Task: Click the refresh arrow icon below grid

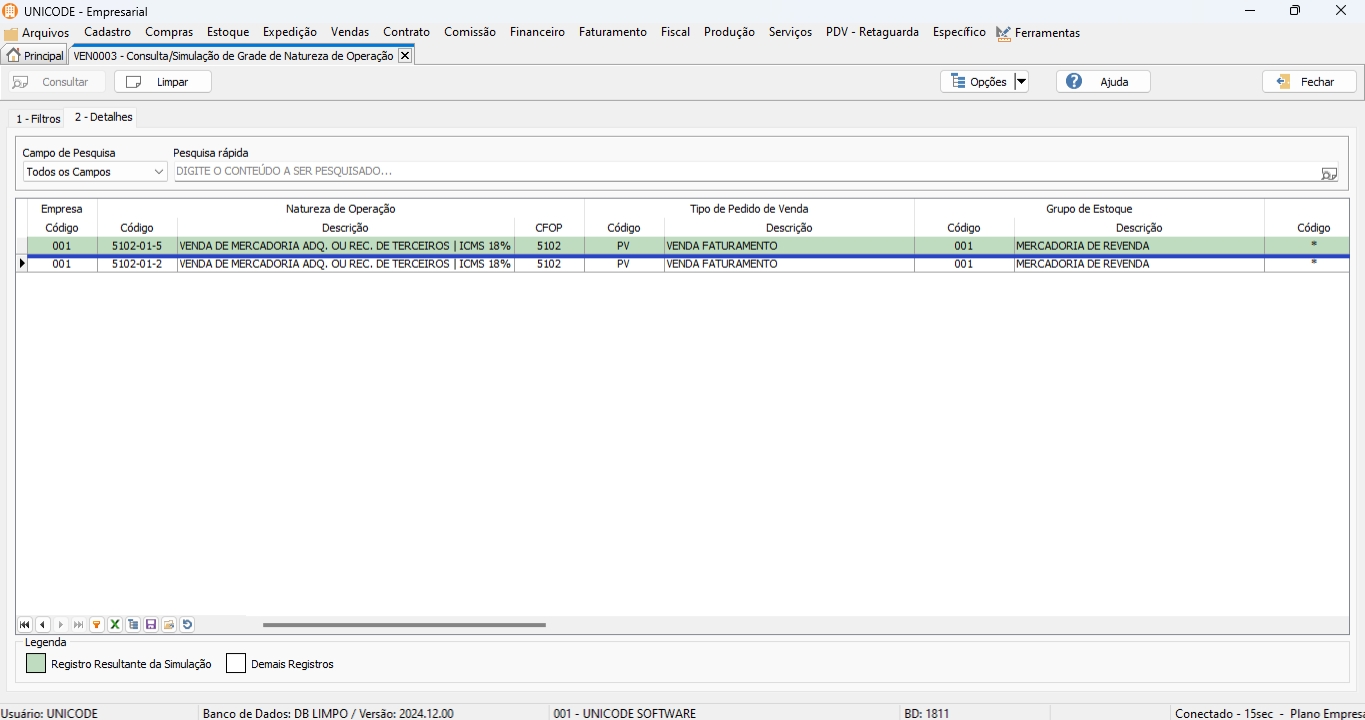Action: tap(187, 625)
